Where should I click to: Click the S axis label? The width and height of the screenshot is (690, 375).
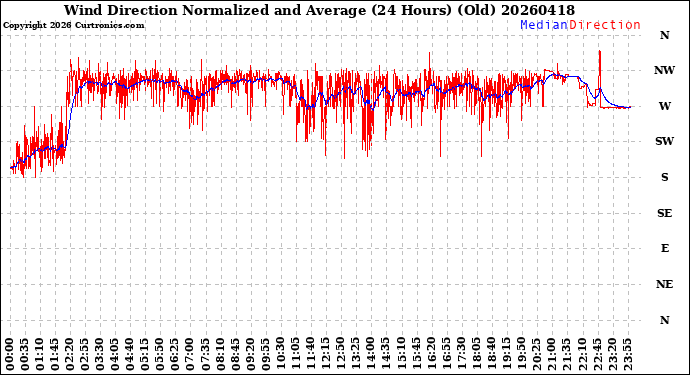[664, 177]
